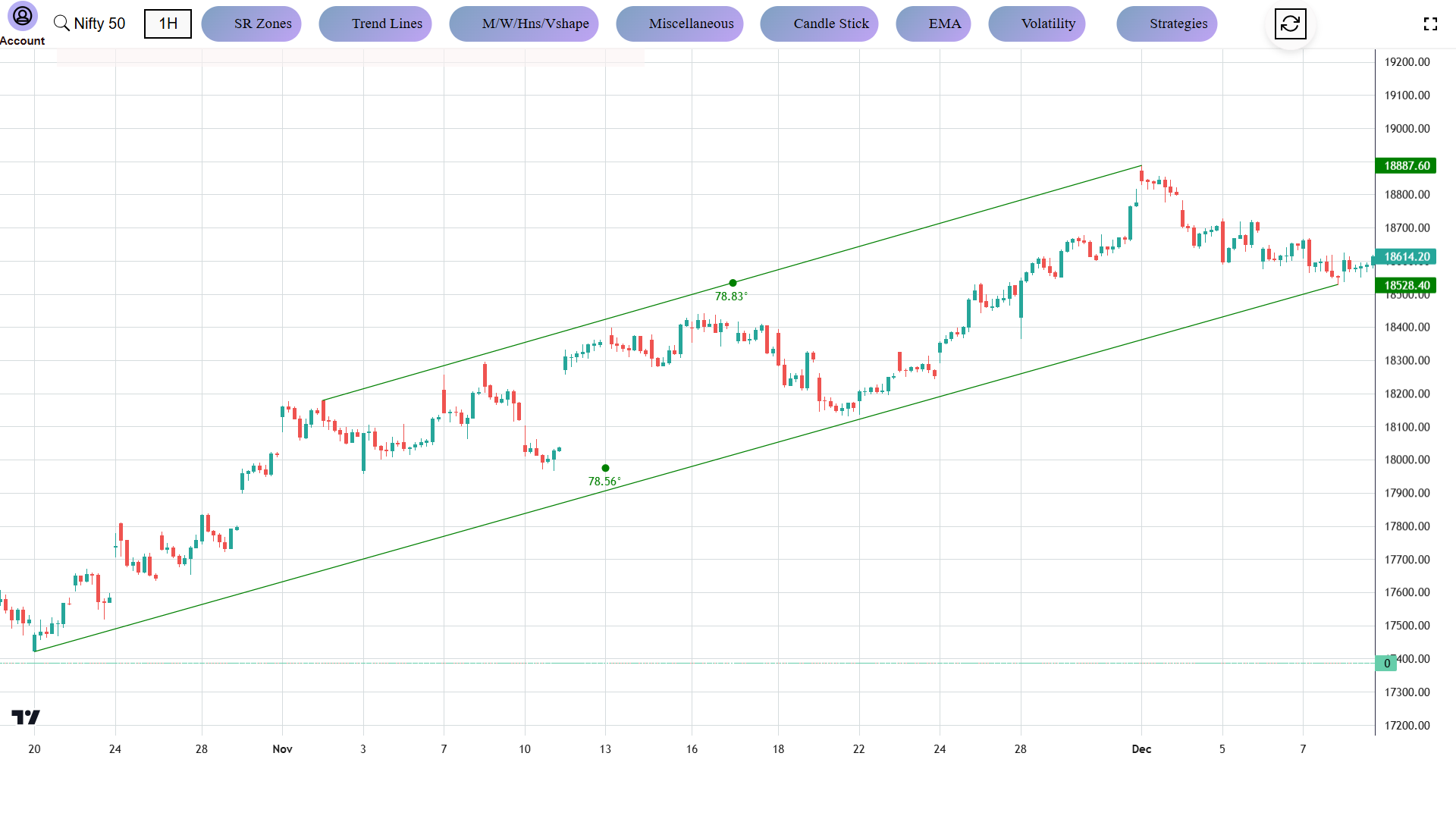Select the 18887.60 price label
Screen dimensions: 1456x819
[x=1406, y=165]
